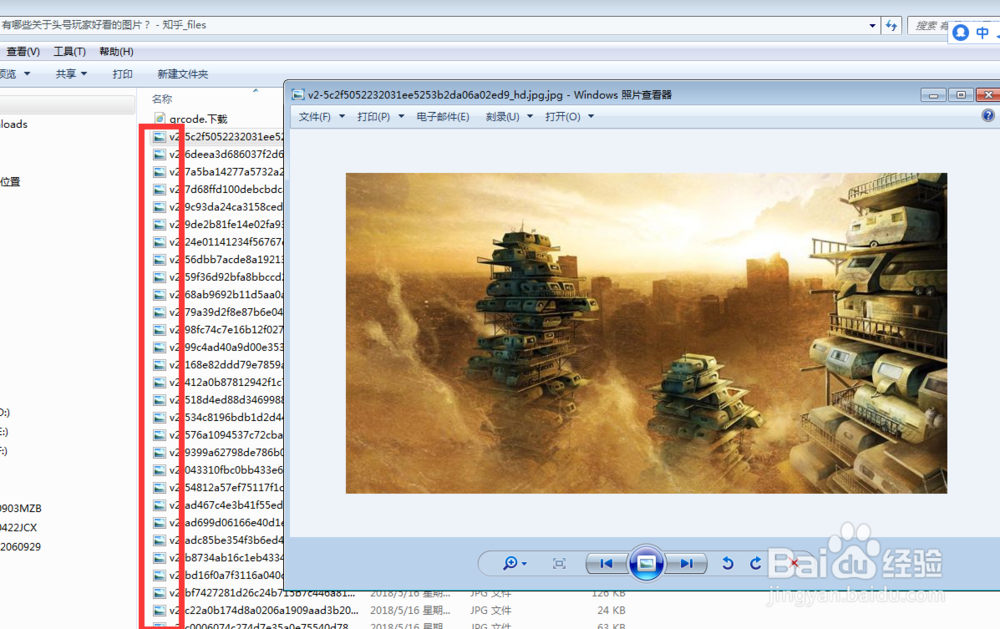Select file icon for 9de2b81fe14e02fa93

click(x=159, y=225)
